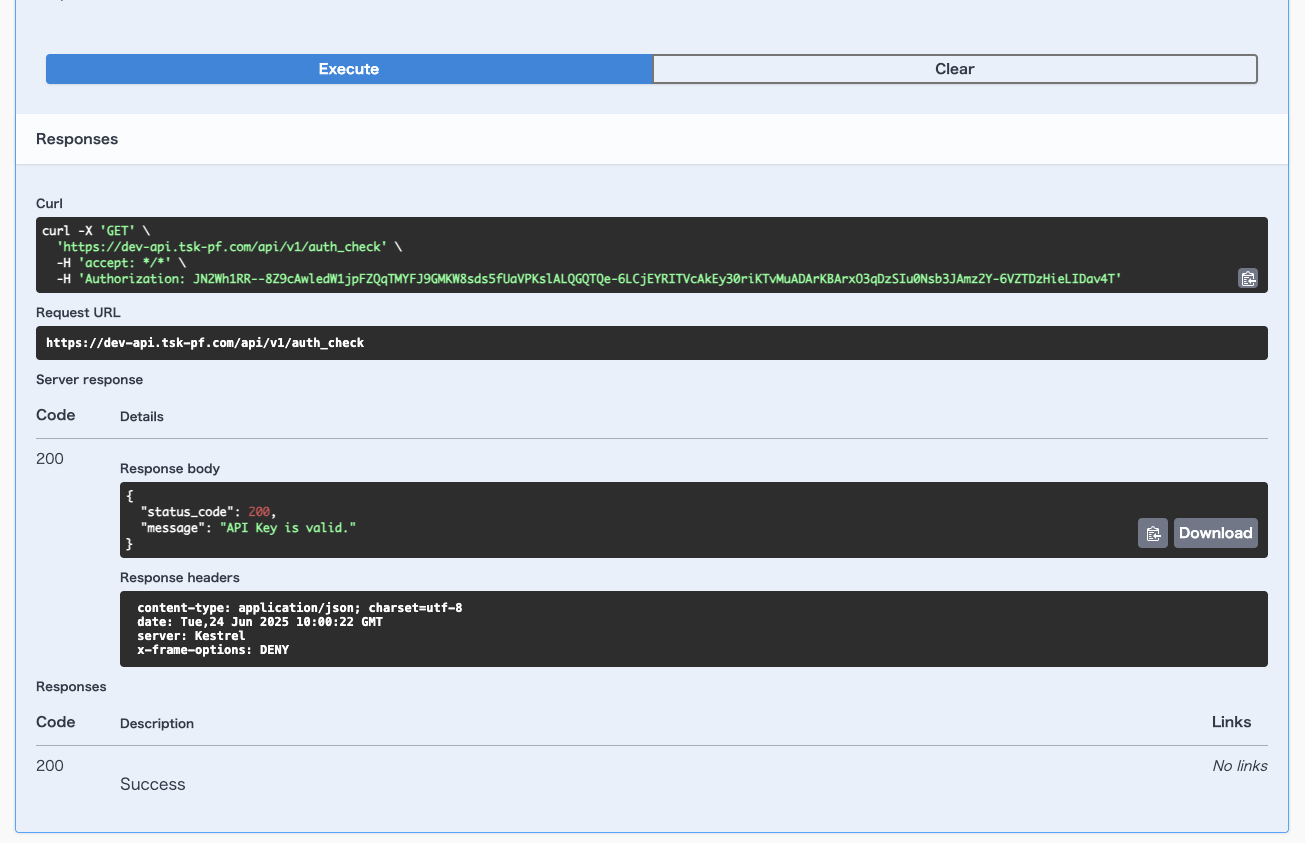Click the "Description" column header
The height and width of the screenshot is (843, 1305).
157,723
